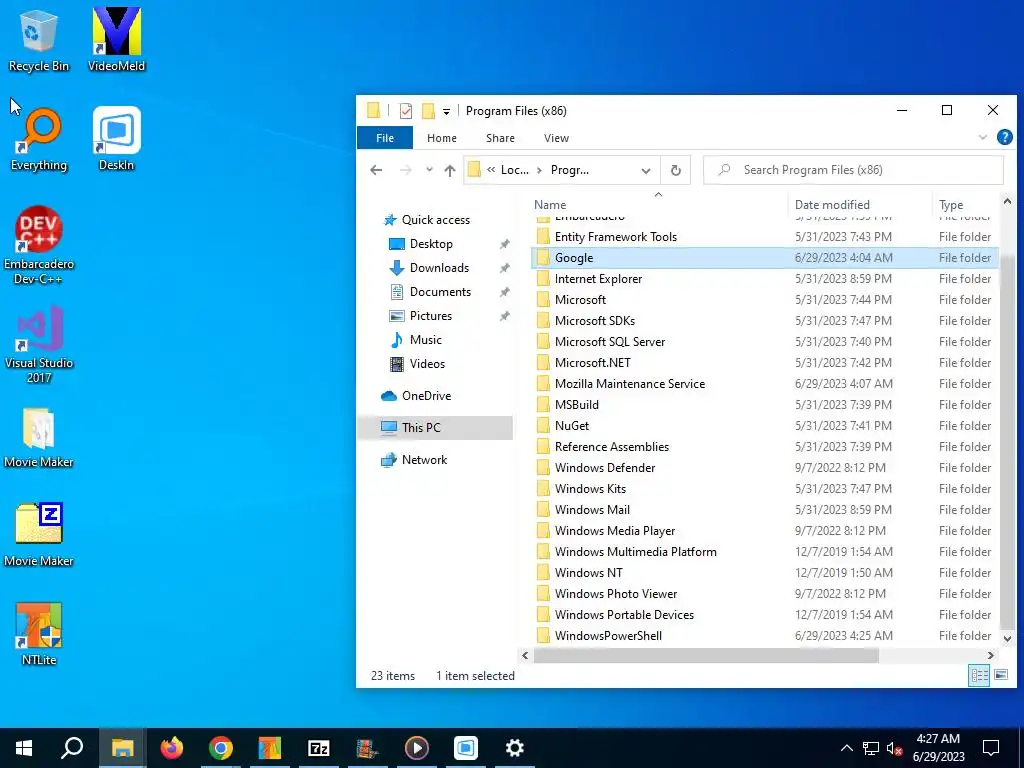1024x768 pixels.
Task: Open taskbar Search magnifier
Action: click(x=72, y=748)
